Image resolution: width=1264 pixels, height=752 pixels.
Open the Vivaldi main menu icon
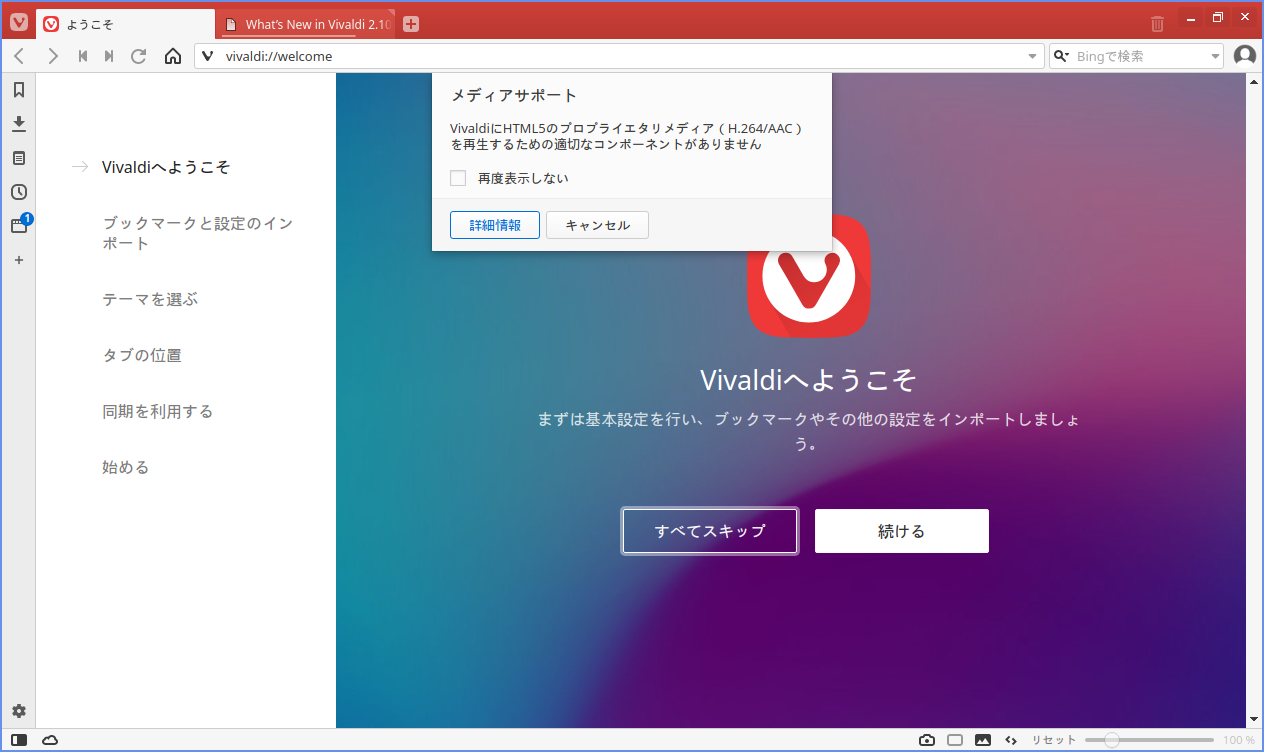[19, 23]
